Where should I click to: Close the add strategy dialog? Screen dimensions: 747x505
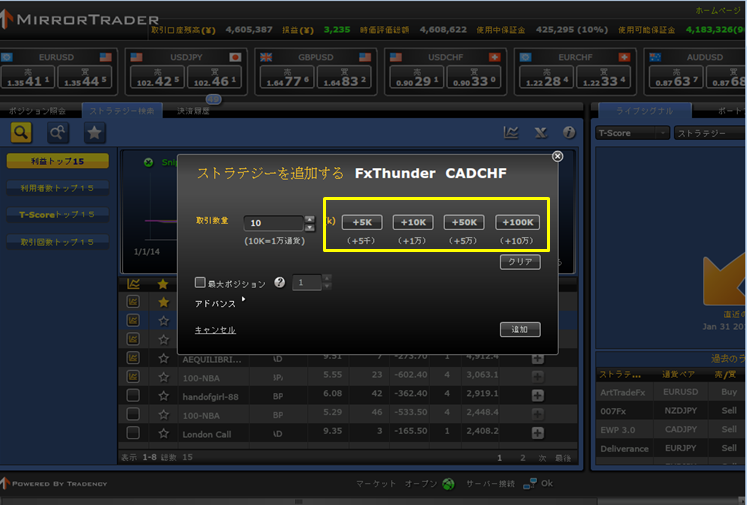click(558, 156)
